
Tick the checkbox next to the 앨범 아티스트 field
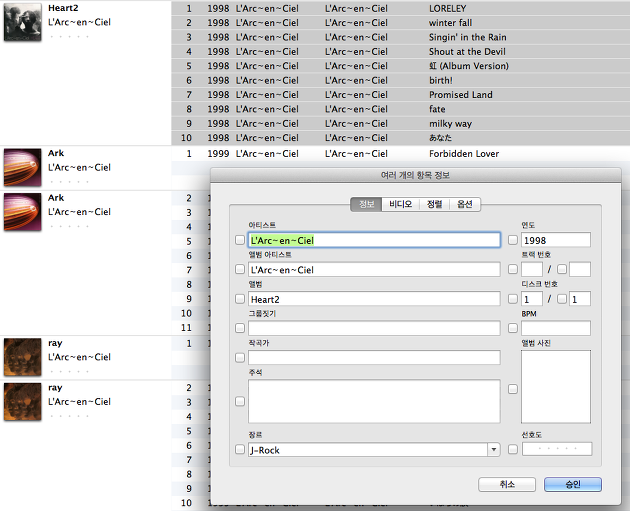click(x=240, y=269)
